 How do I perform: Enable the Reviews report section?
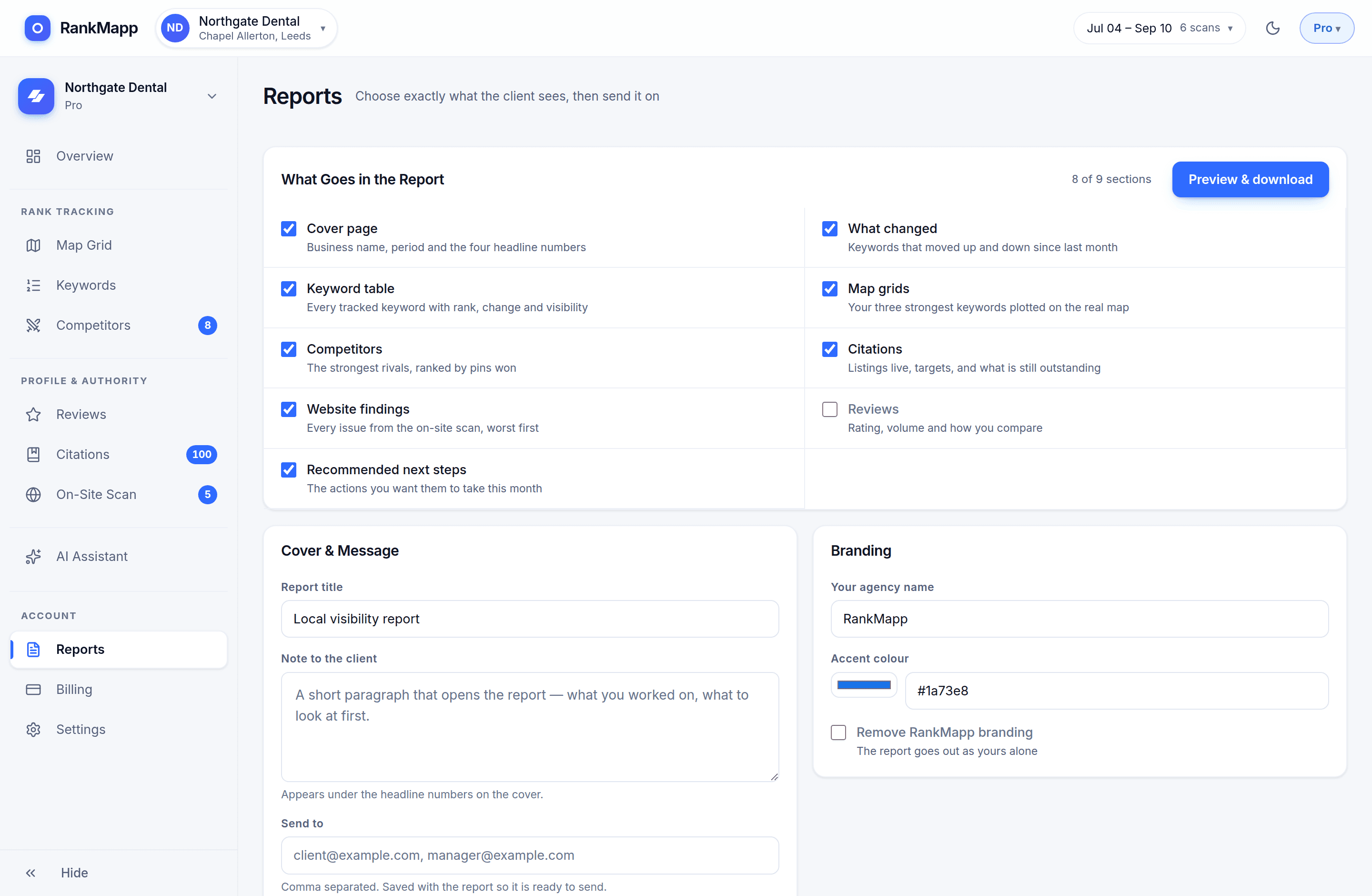point(829,409)
